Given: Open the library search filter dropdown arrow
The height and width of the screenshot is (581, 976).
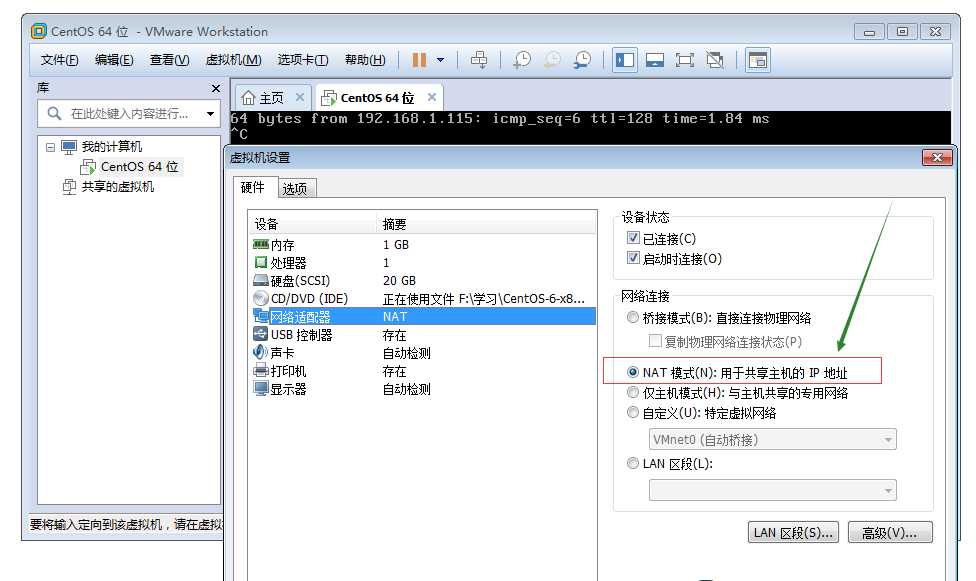Looking at the screenshot, I should (x=210, y=114).
